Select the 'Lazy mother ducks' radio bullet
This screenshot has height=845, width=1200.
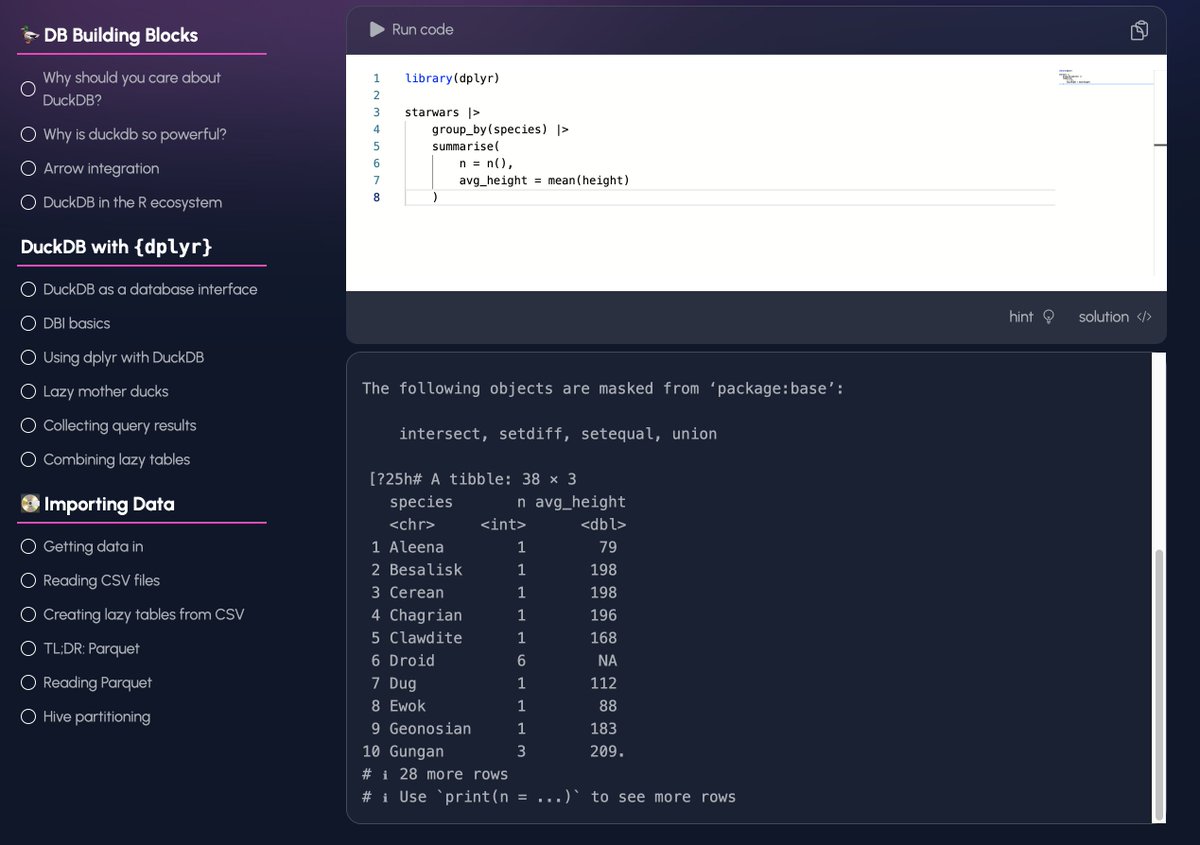click(x=30, y=391)
